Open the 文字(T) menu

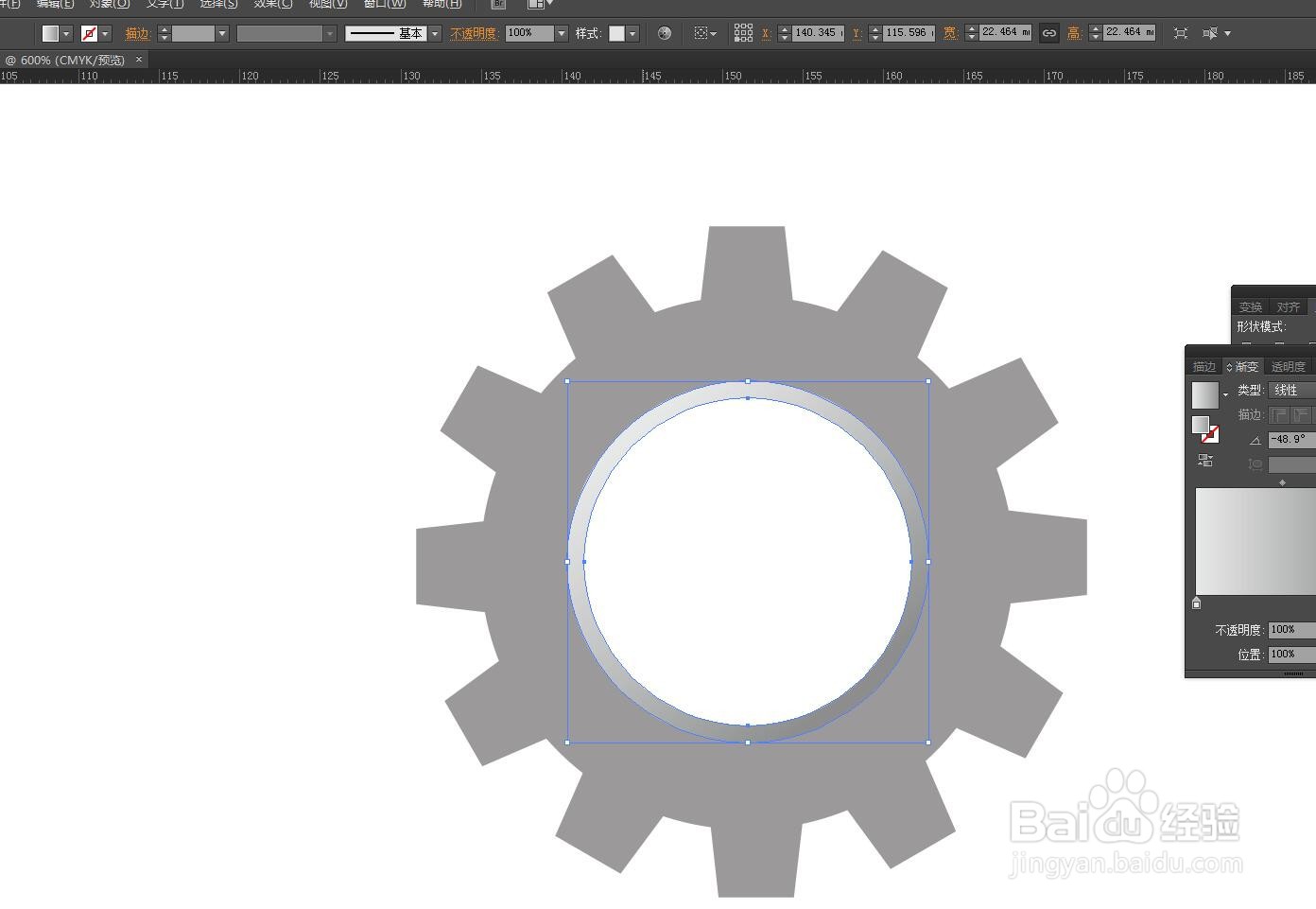[x=164, y=4]
